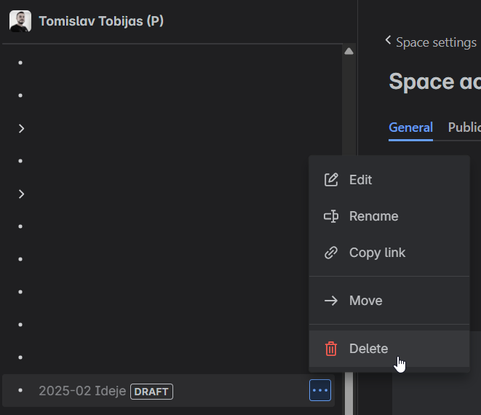481x415 pixels.
Task: Switch to the Public tab
Action: (464, 128)
